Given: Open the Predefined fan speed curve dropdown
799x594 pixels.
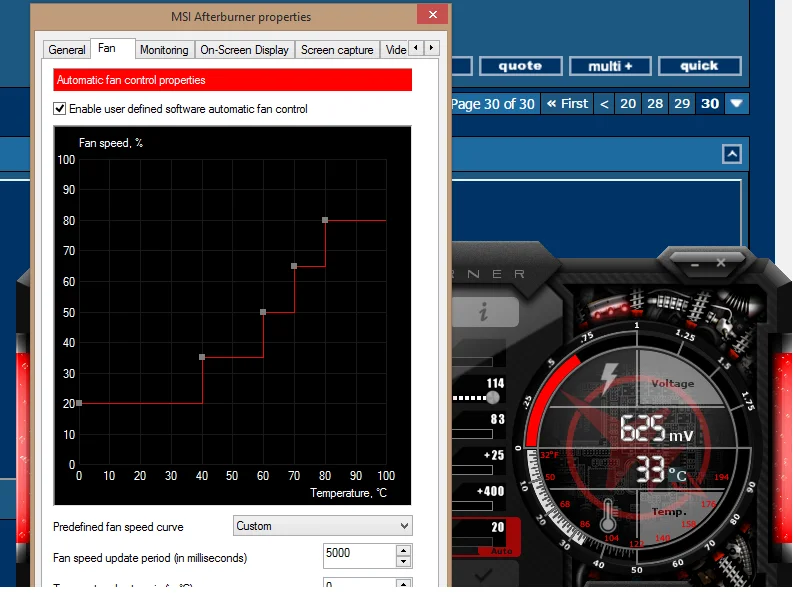Looking at the screenshot, I should pos(323,526).
